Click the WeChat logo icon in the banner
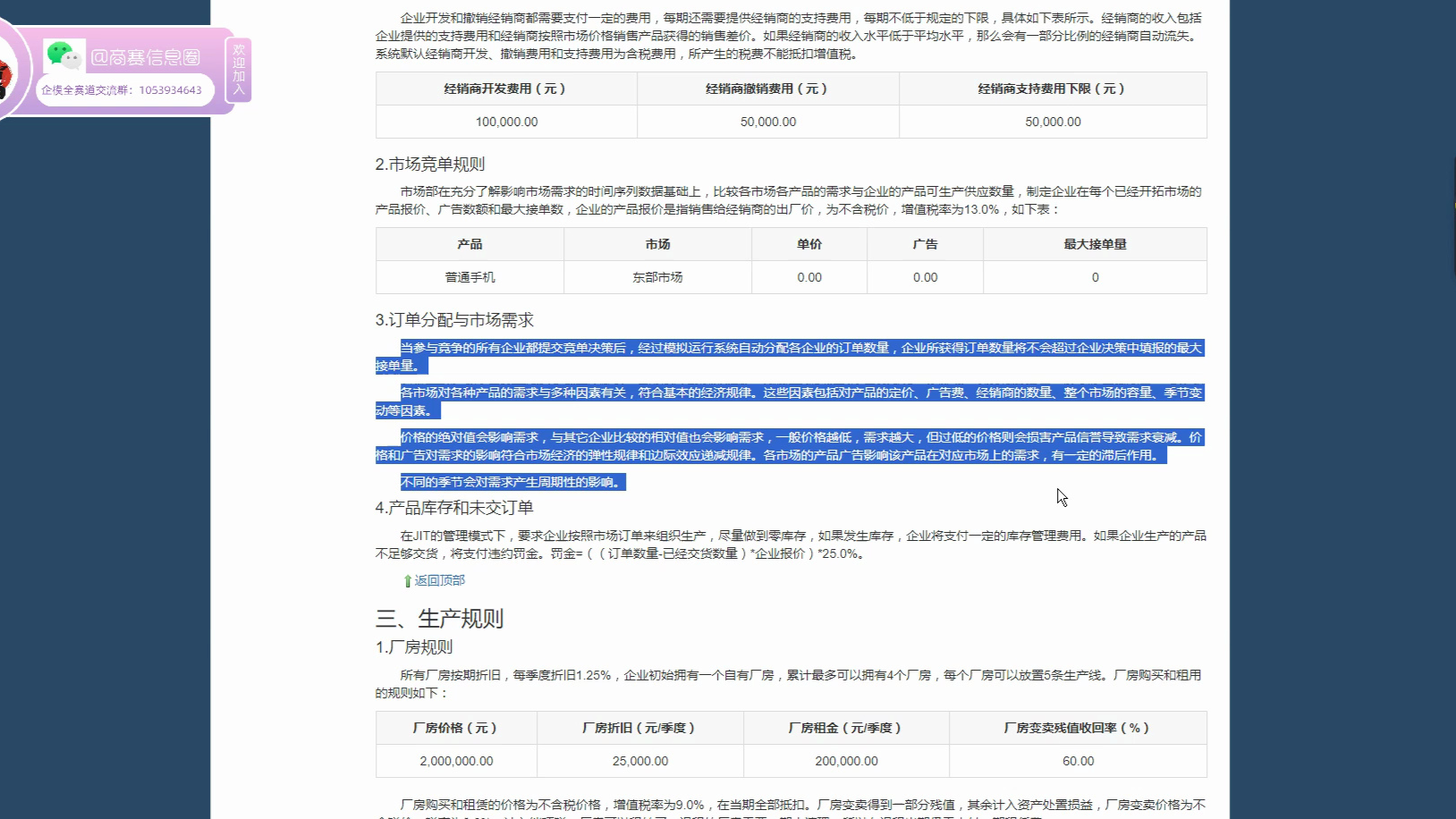The width and height of the screenshot is (1456, 819). 63,55
